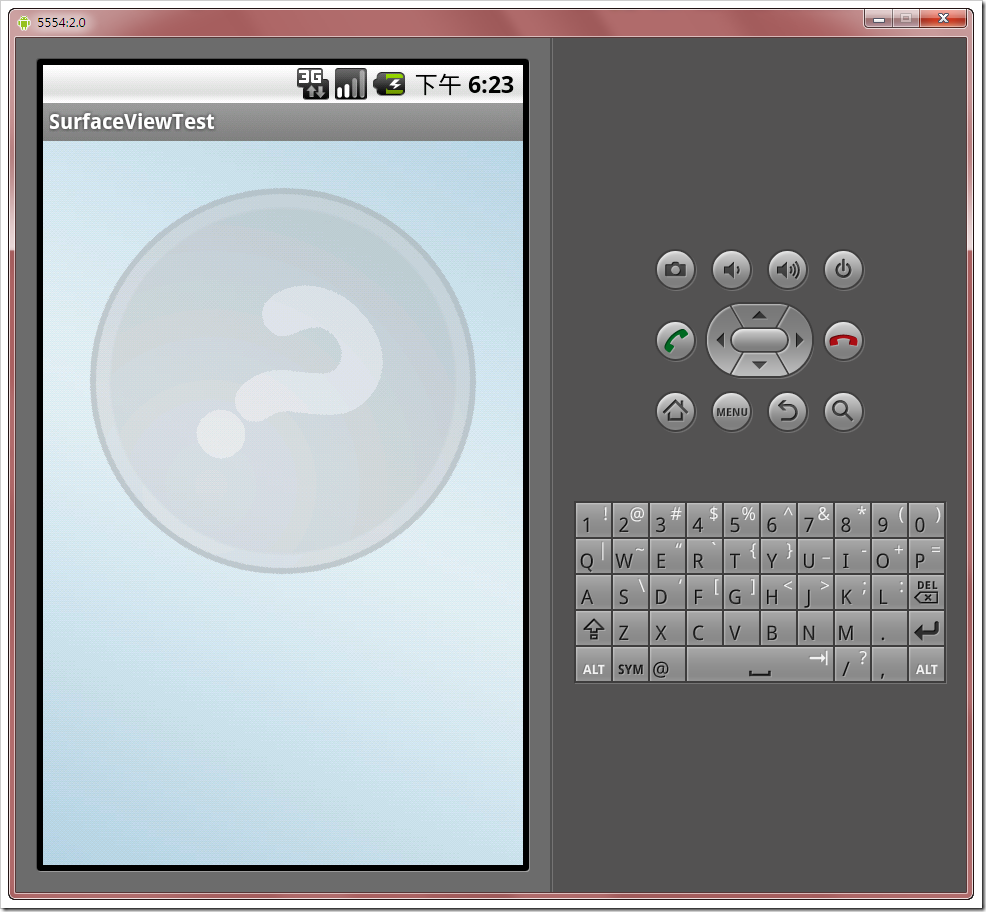Click the B key

pos(778,629)
